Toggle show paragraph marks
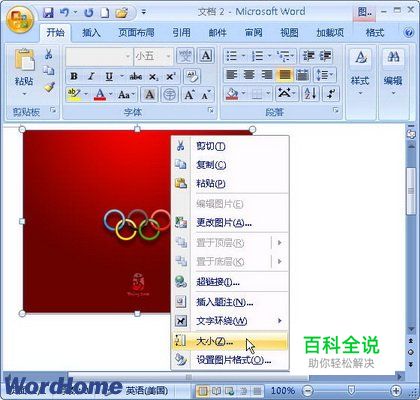This screenshot has height=400, width=420. pyautogui.click(x=331, y=94)
